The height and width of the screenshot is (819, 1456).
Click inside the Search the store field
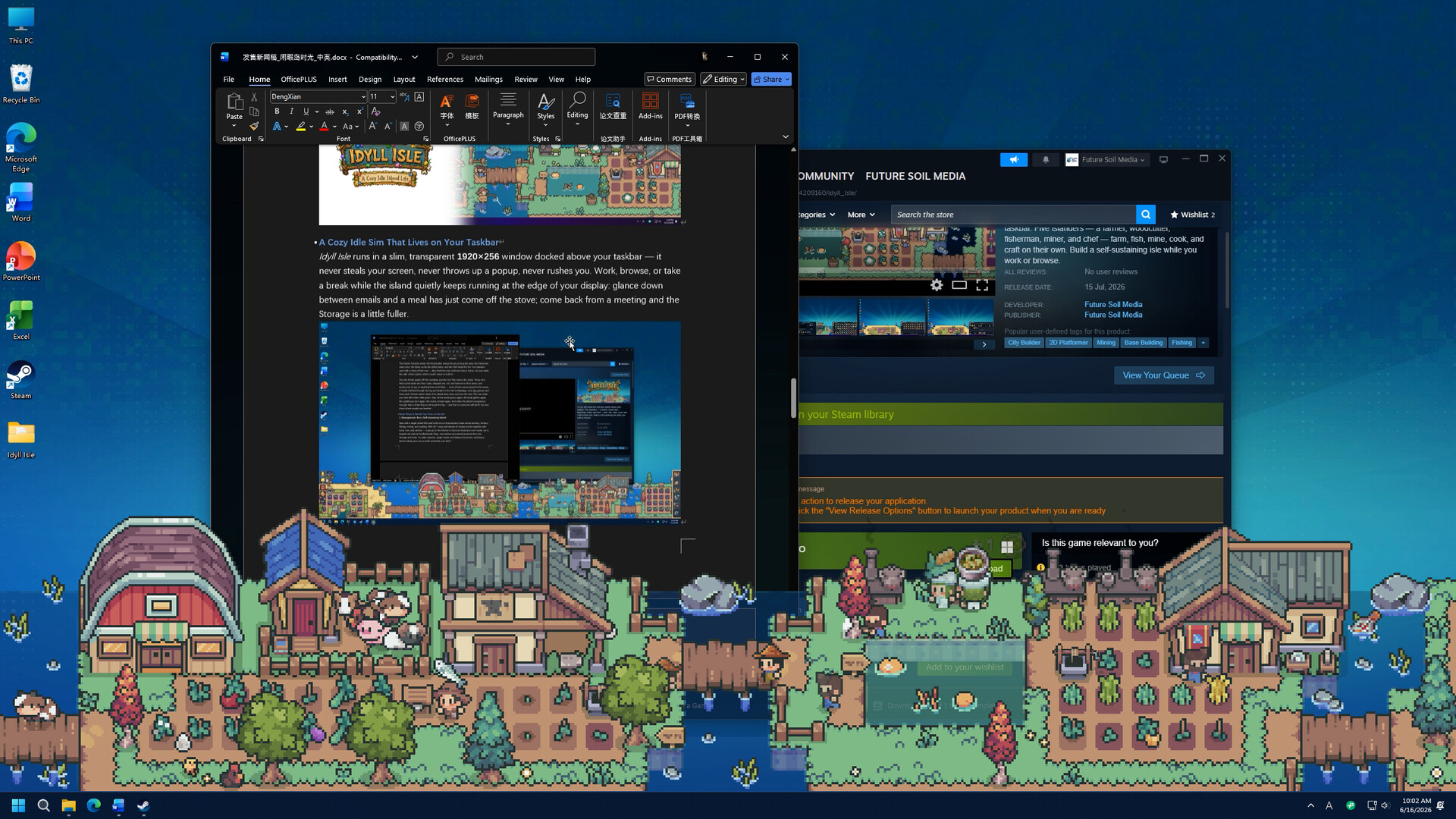pos(1013,215)
